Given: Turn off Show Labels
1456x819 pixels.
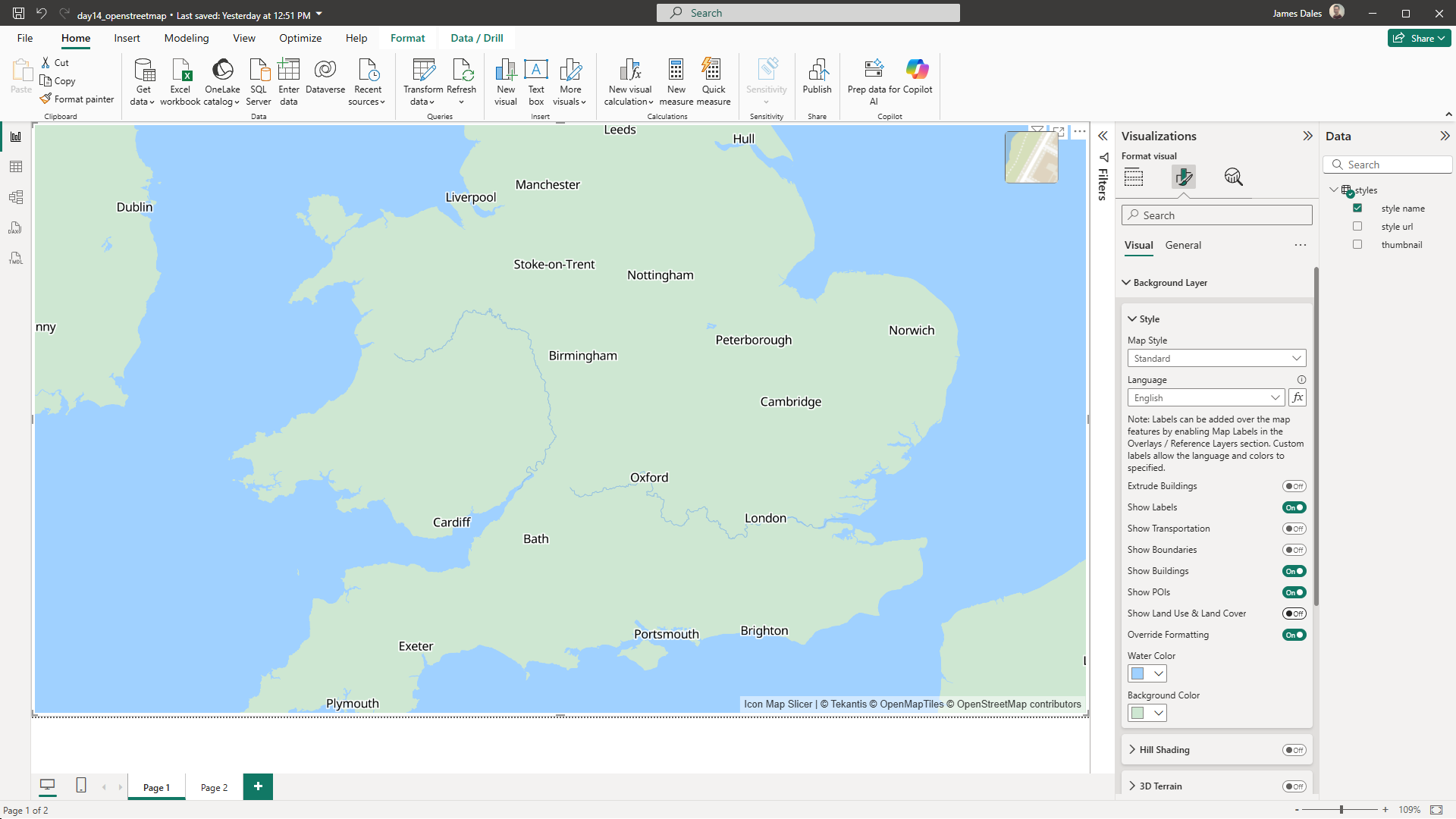Looking at the screenshot, I should pyautogui.click(x=1294, y=507).
